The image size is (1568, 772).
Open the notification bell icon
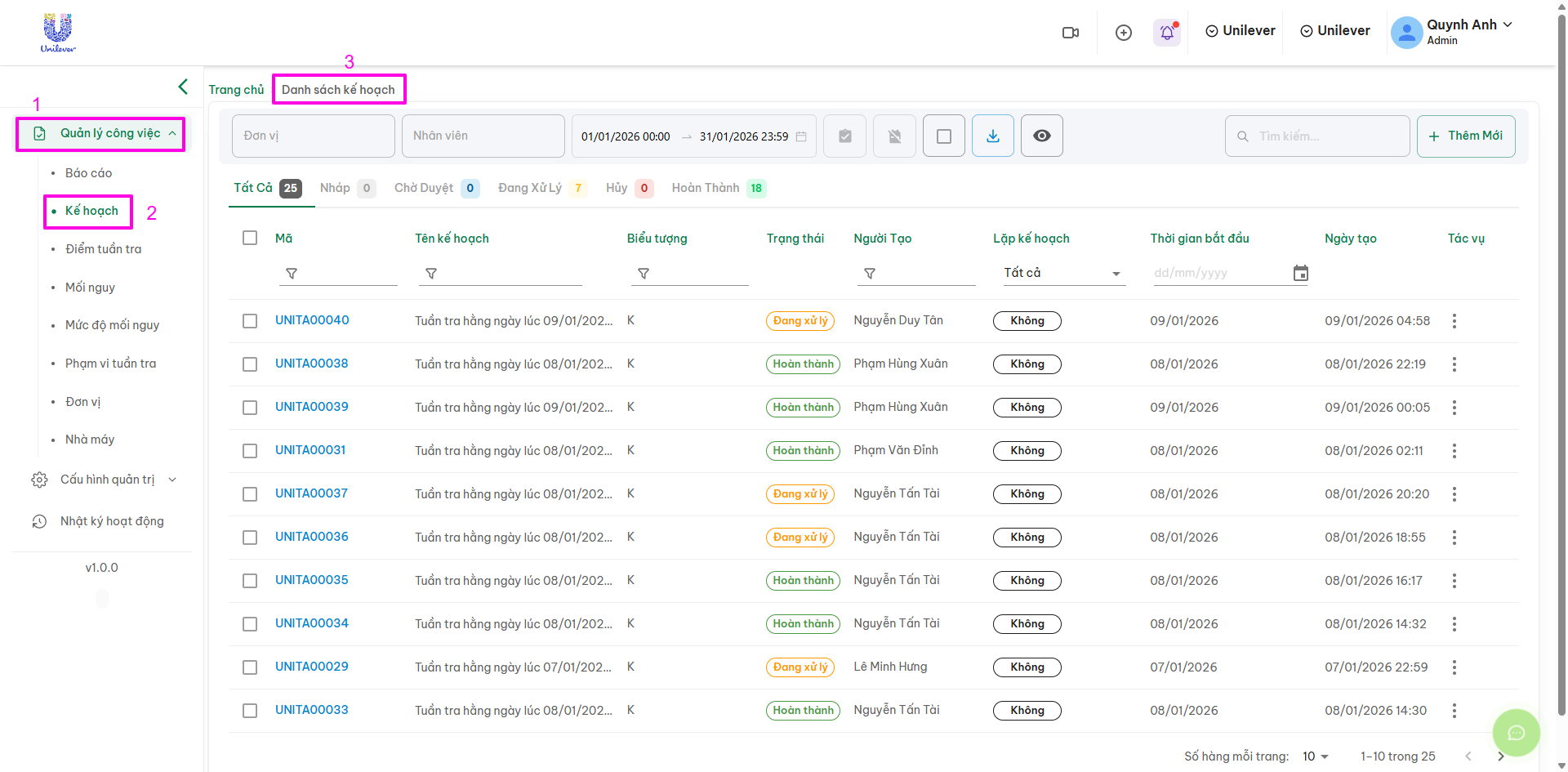pos(1167,33)
